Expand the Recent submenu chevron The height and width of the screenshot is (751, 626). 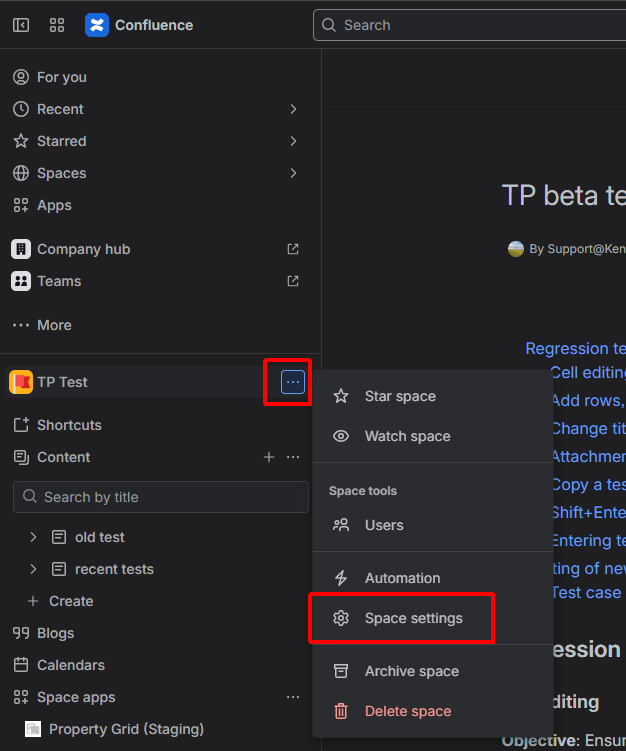click(293, 109)
